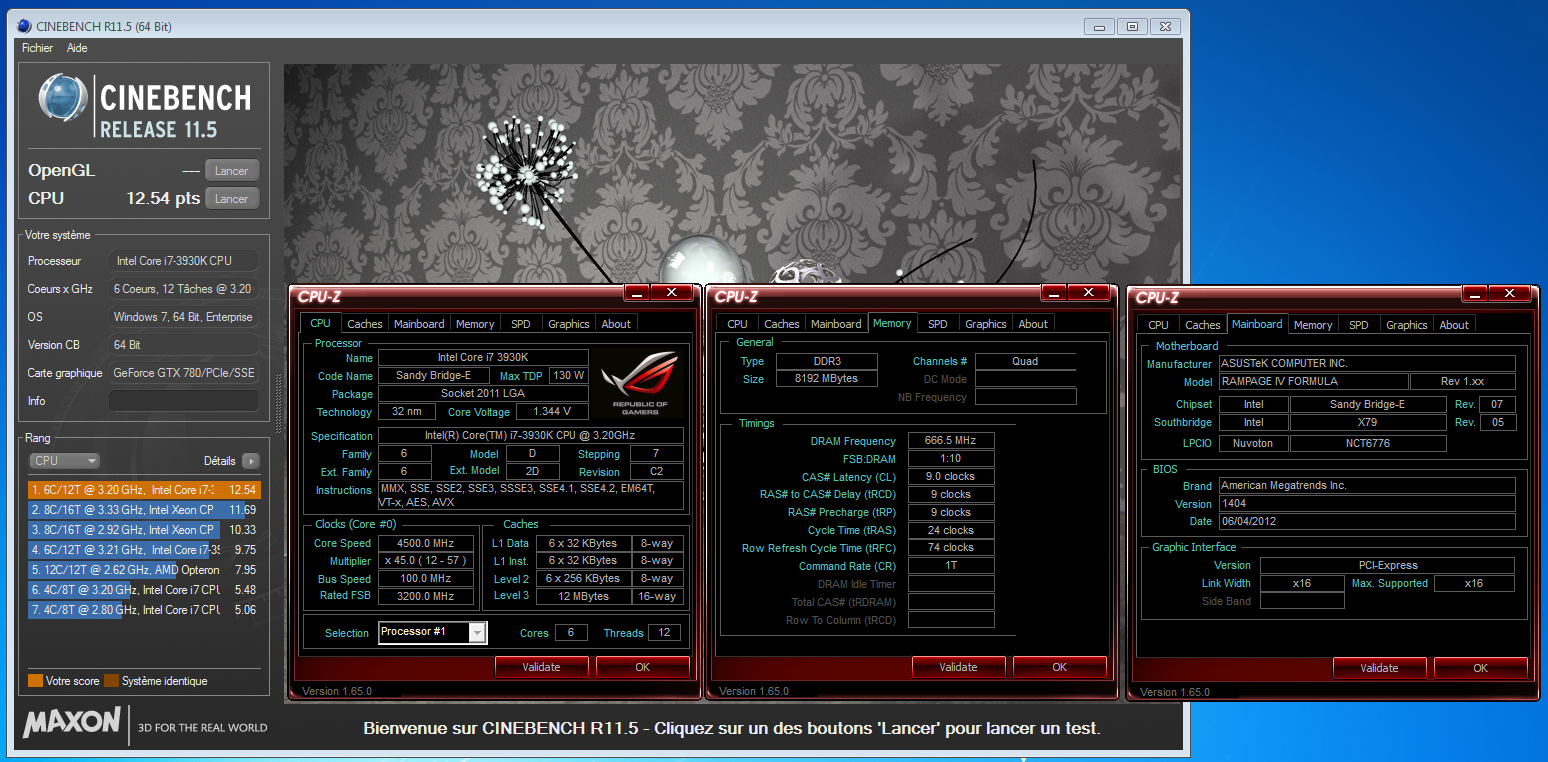Select ranking row 8C/16T @ 3.33 GHz Xeon
The image size is (1548, 762).
145,510
